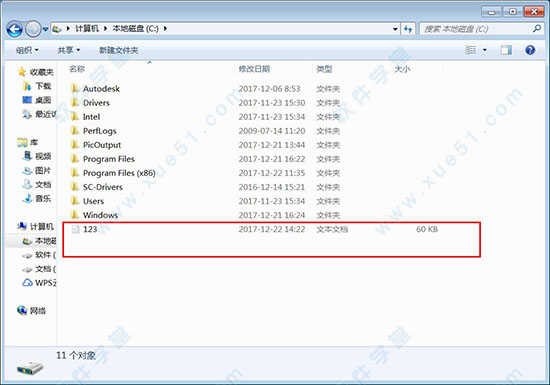Image resolution: width=550 pixels, height=385 pixels.
Task: Expand the arrow after 本地磁盘 (C:) breadcrumb
Action: (165, 29)
